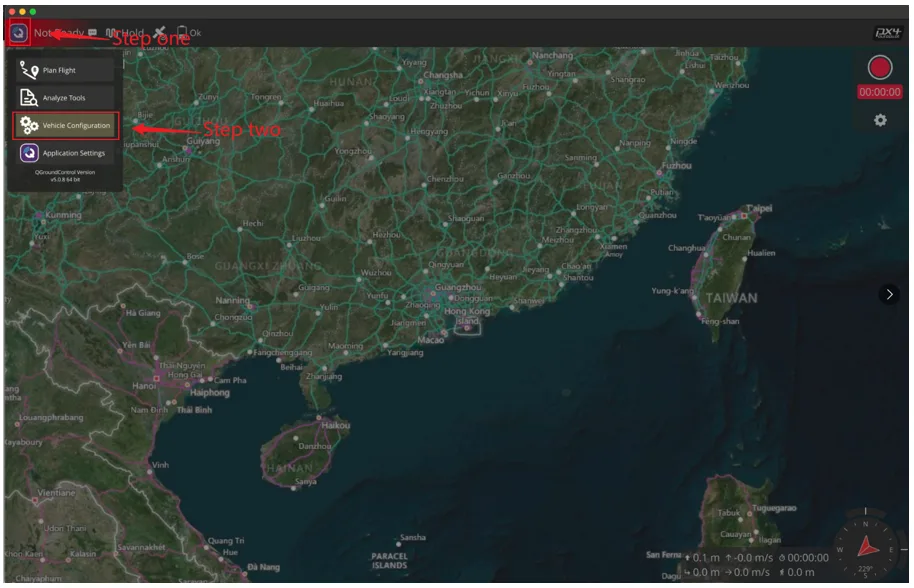Click the ground speed value 0.0 m/s

tap(752, 572)
